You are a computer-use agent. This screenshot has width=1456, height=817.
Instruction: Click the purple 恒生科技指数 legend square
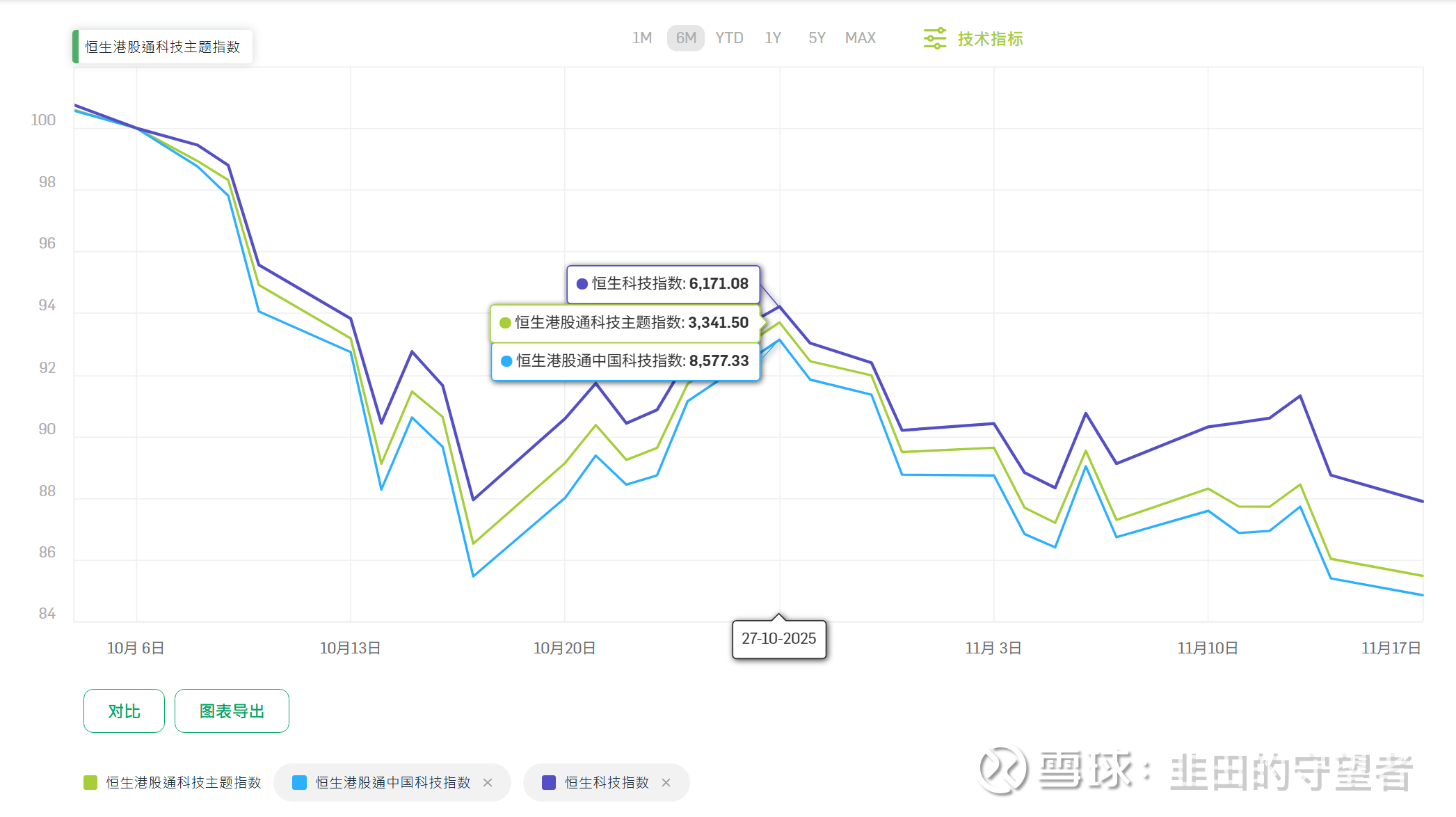[549, 783]
